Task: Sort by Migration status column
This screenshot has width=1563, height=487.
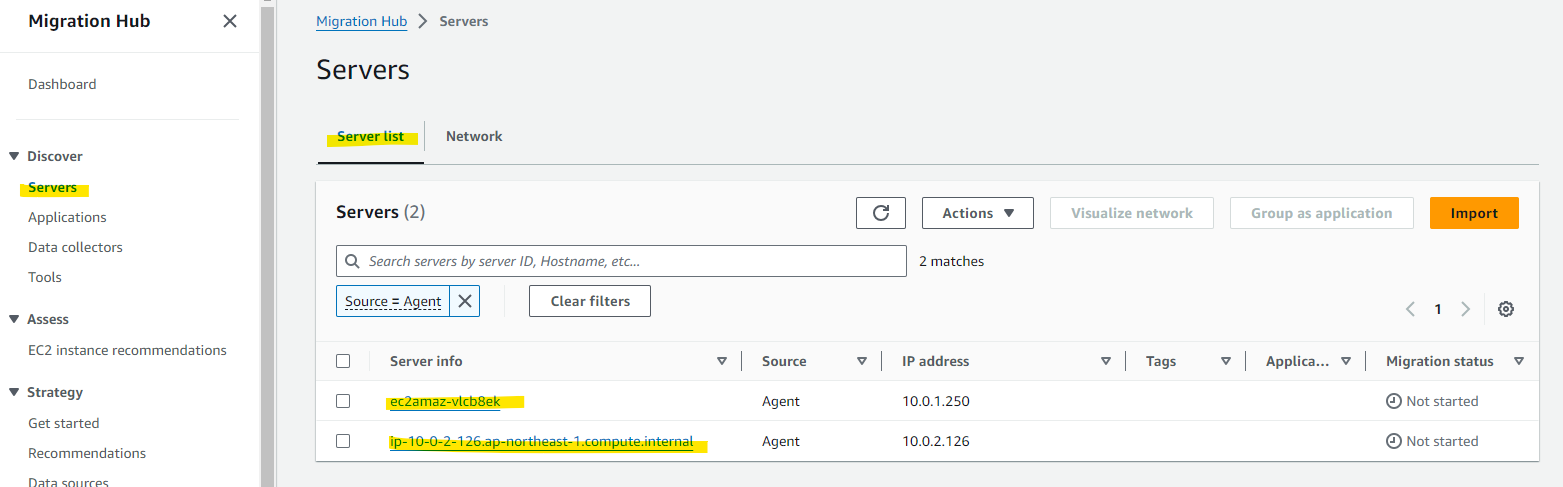Action: click(x=1519, y=361)
